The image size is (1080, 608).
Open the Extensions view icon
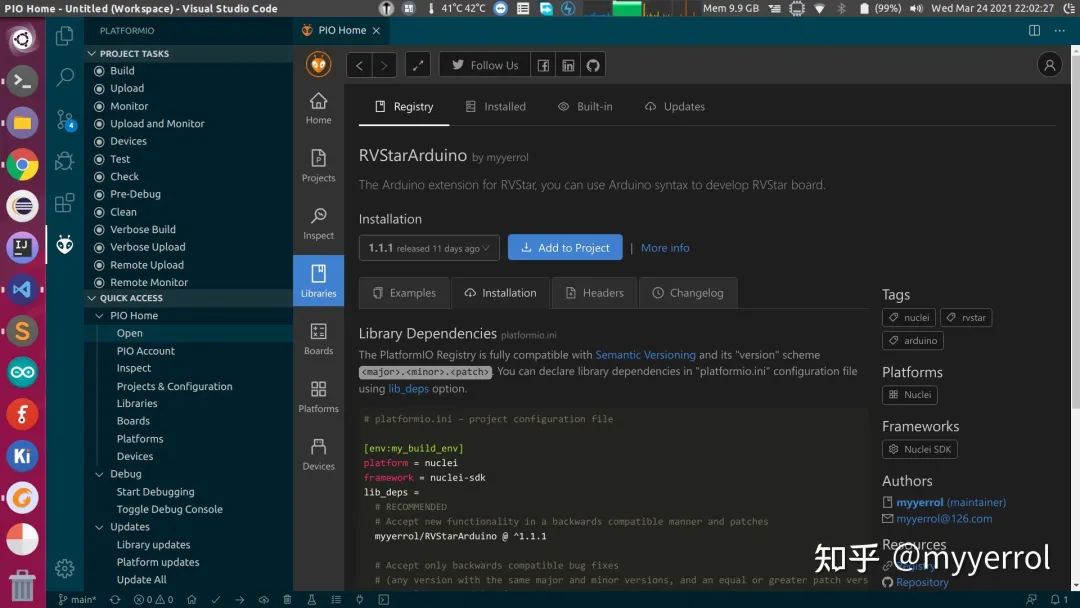click(64, 202)
